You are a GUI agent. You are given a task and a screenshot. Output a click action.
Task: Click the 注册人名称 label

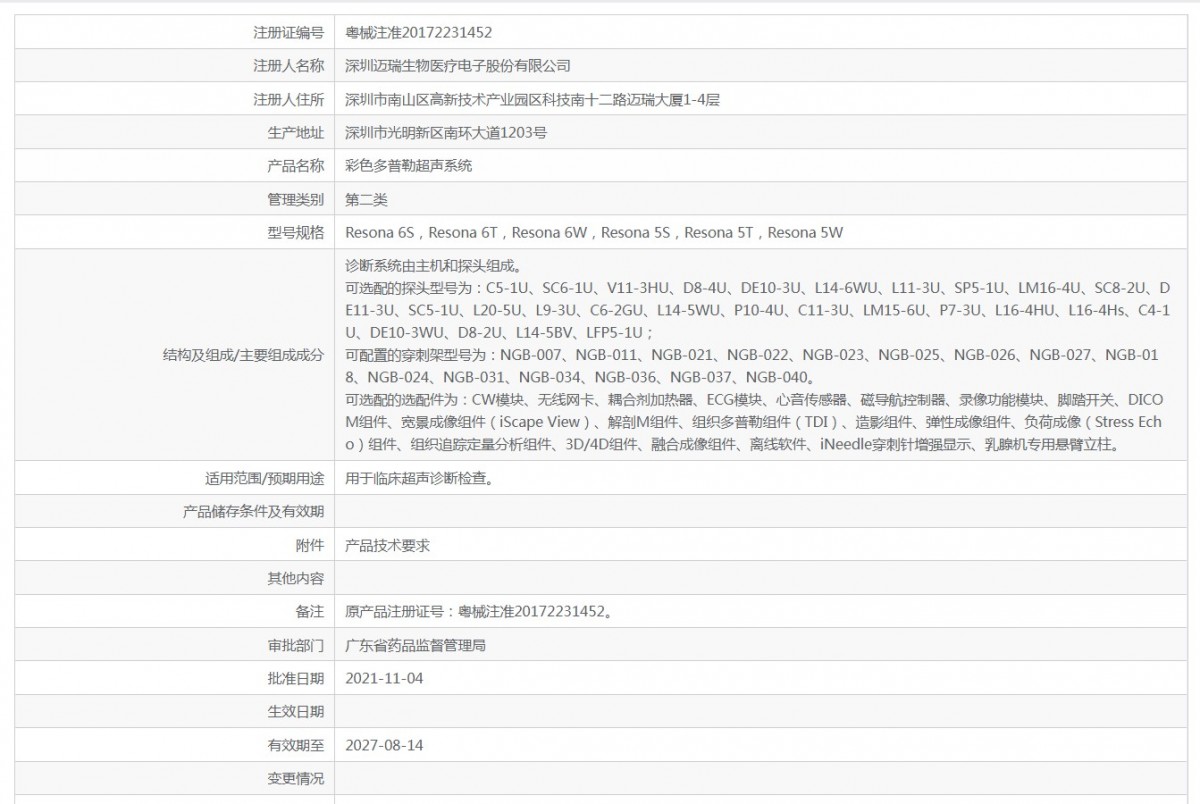[289, 66]
